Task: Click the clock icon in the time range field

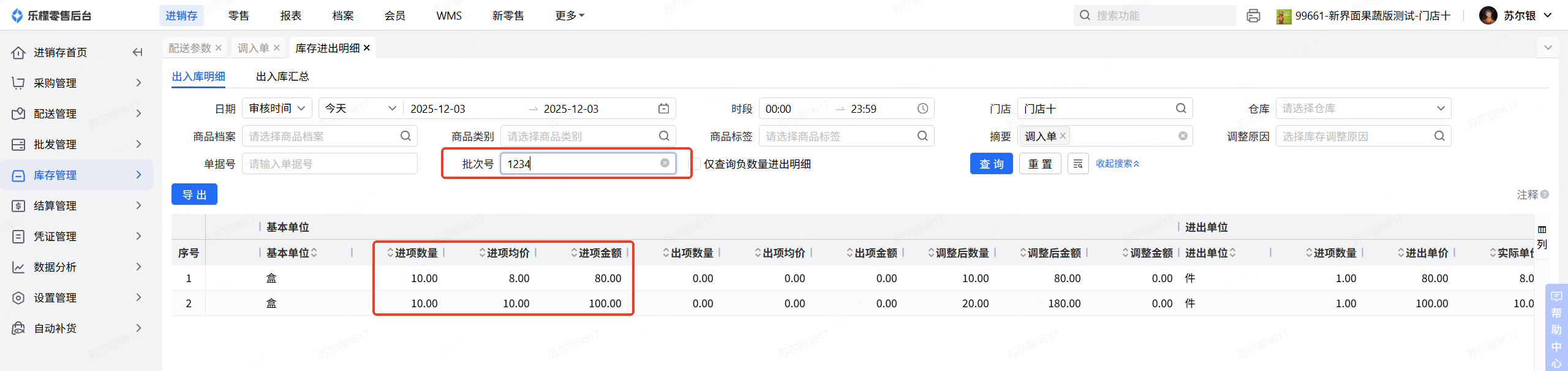Action: point(922,109)
